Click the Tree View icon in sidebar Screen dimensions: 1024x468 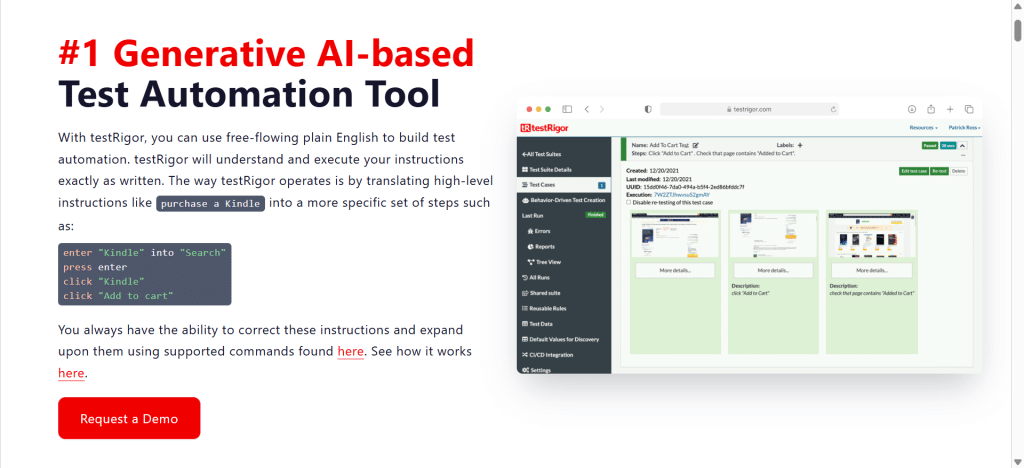coord(531,262)
